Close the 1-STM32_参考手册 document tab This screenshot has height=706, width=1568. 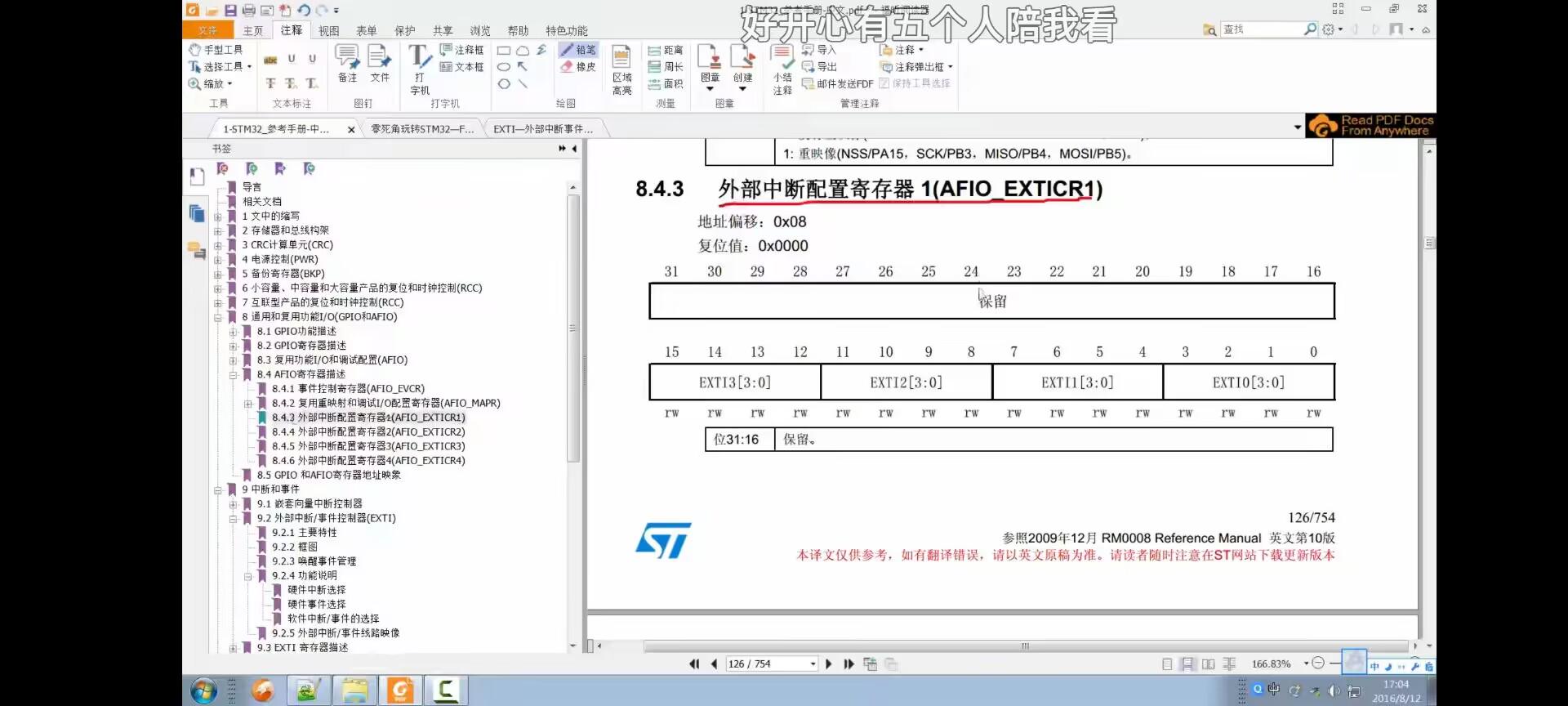click(x=351, y=129)
